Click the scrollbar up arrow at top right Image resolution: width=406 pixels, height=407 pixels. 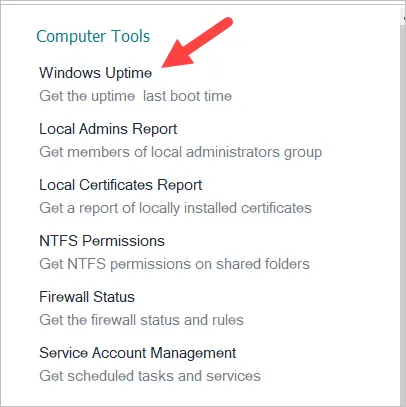[403, 15]
